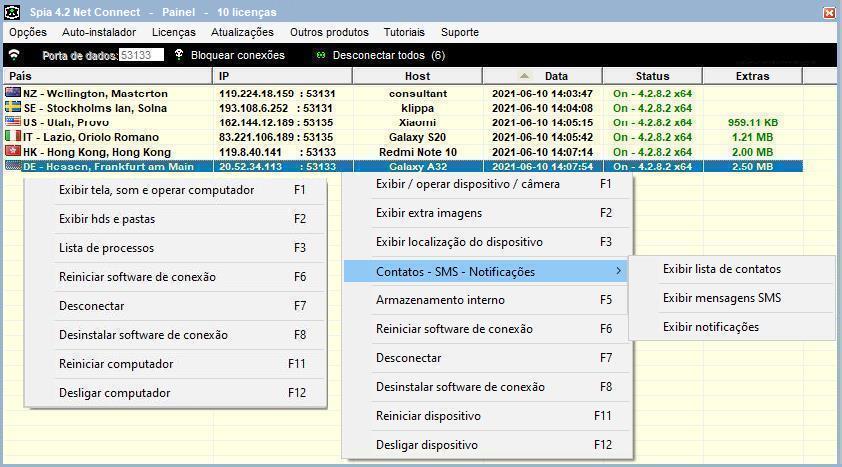This screenshot has width=842, height=467.
Task: Select Desinstalar software de conexão in device menu
Action: coord(487,386)
